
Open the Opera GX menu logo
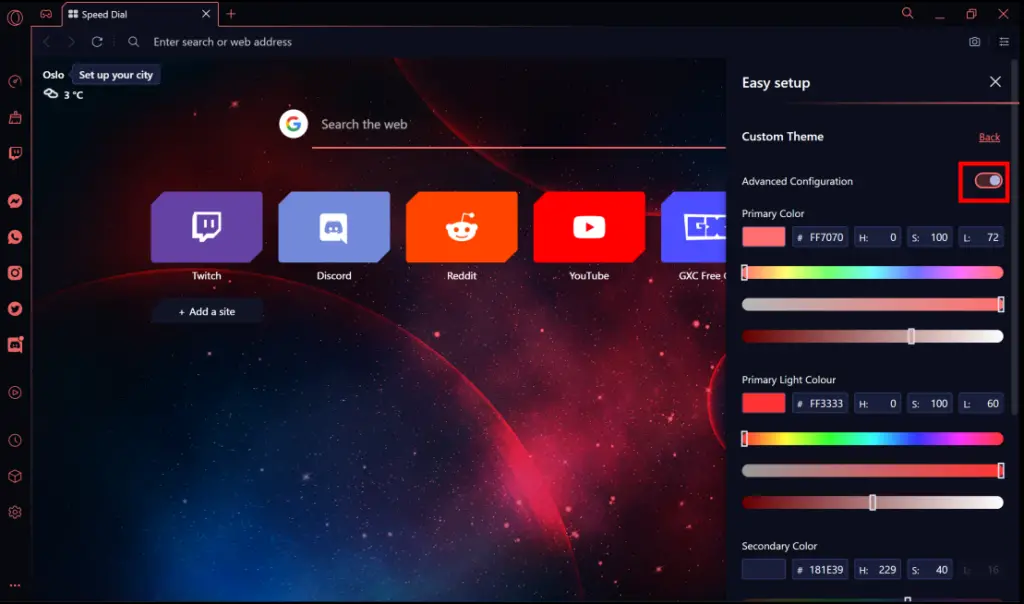click(x=14, y=17)
